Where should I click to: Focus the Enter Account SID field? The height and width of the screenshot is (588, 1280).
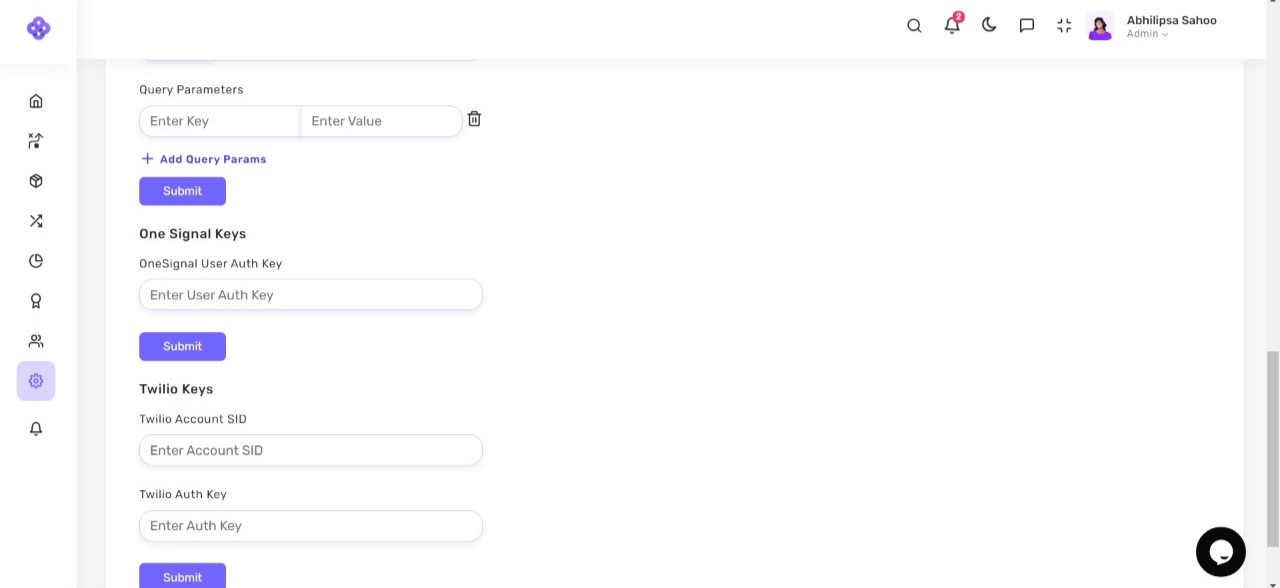pos(310,450)
